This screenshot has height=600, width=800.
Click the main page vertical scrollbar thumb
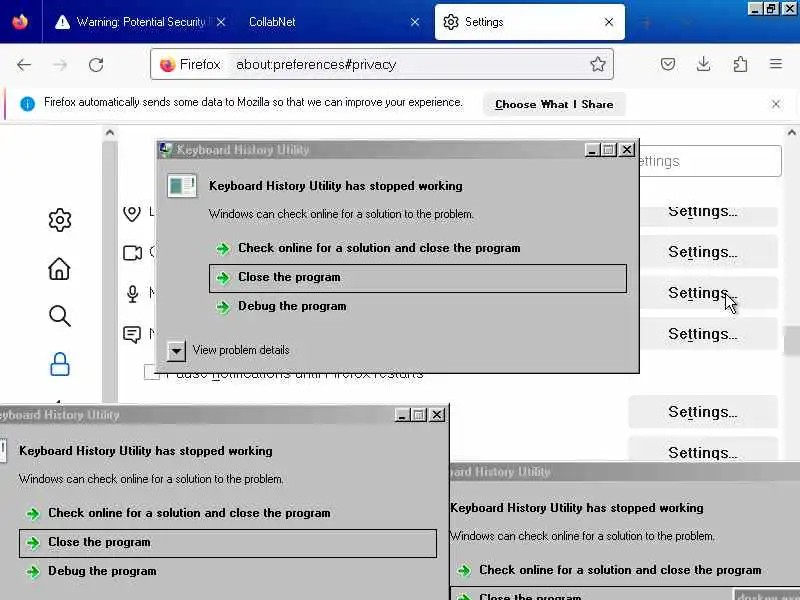[x=792, y=340]
